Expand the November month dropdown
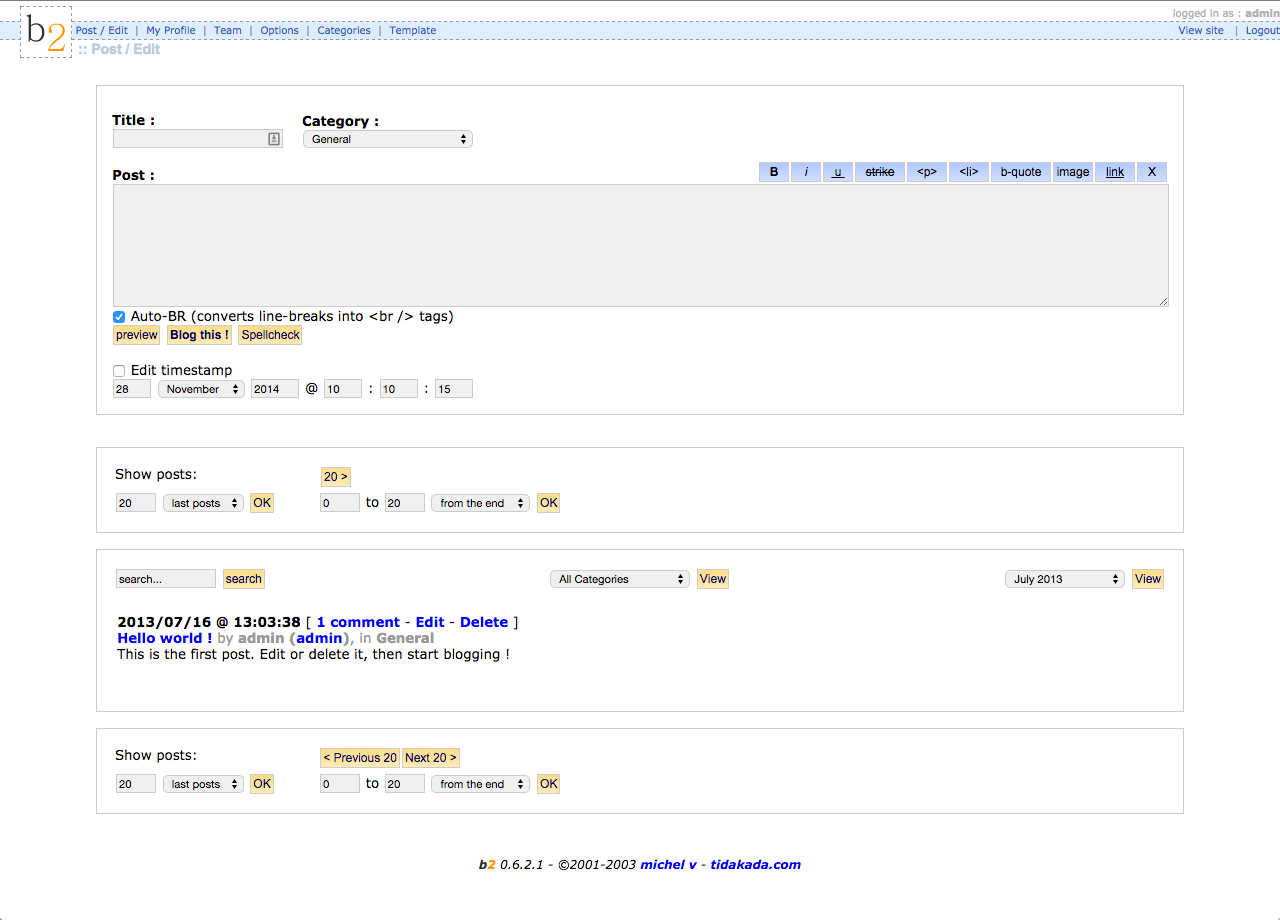1280x920 pixels. click(201, 389)
